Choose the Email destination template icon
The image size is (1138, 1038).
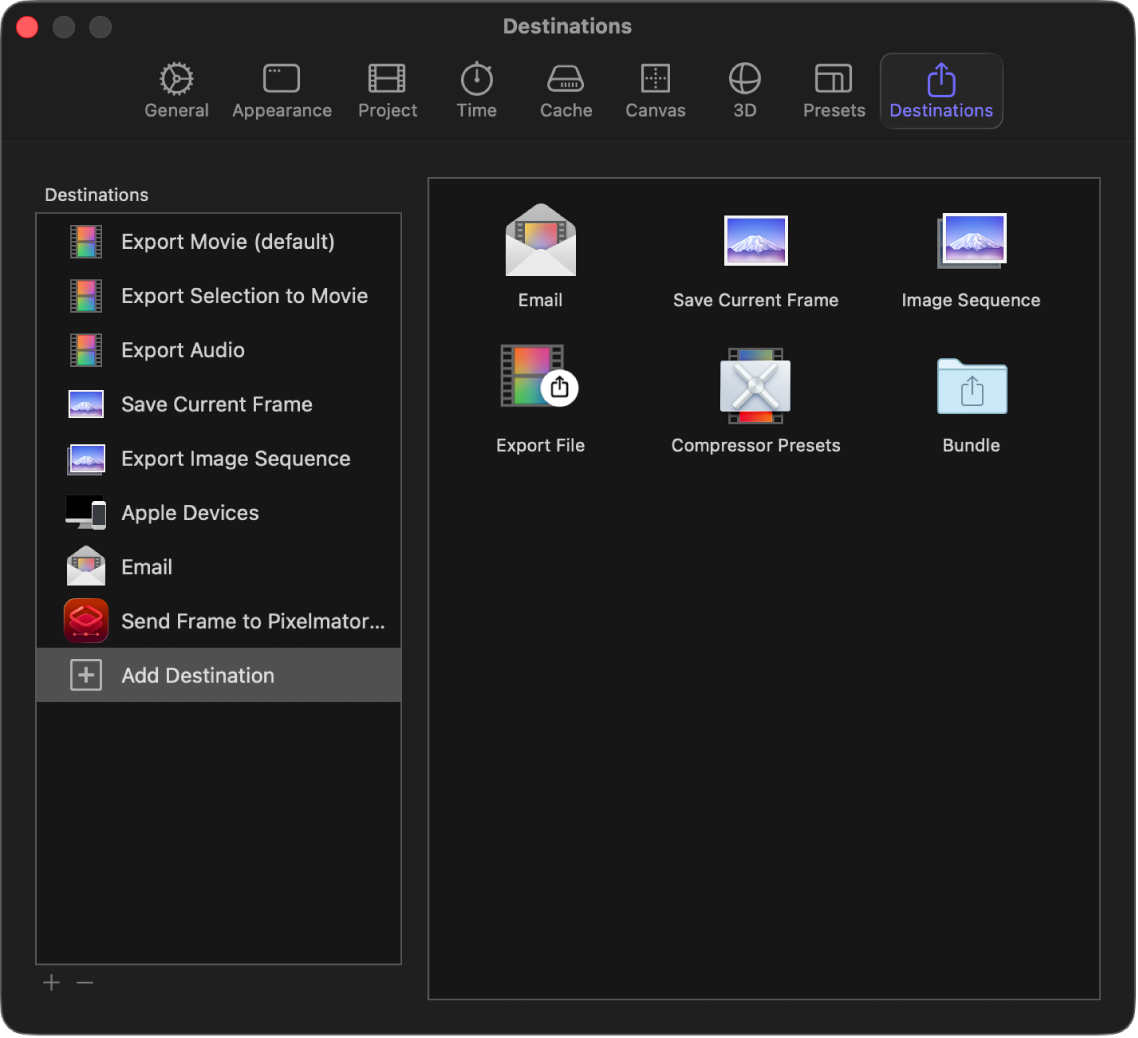[541, 240]
